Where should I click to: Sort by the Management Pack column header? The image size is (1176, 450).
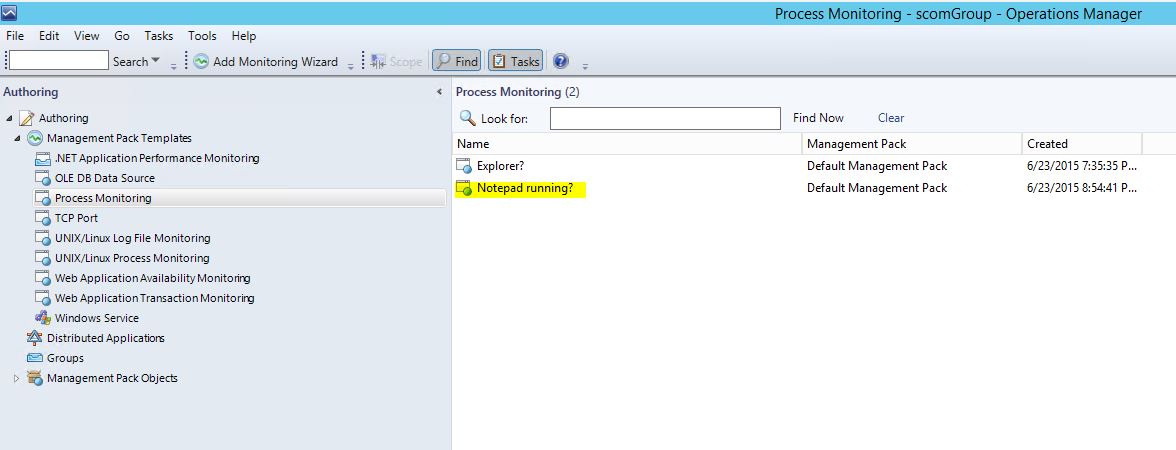pos(912,144)
